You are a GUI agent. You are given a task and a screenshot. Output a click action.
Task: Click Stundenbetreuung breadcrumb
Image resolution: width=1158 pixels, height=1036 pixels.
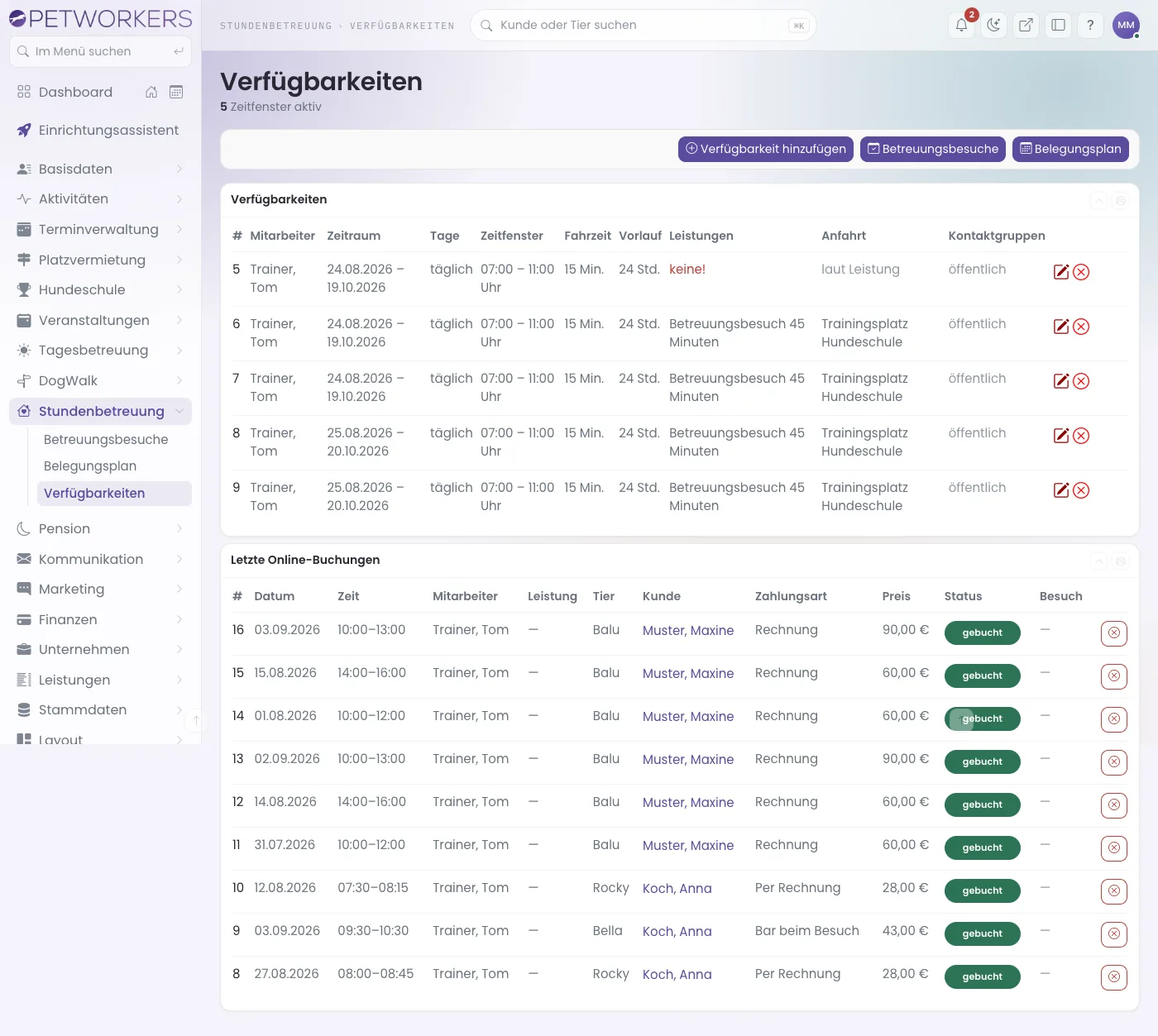coord(275,26)
